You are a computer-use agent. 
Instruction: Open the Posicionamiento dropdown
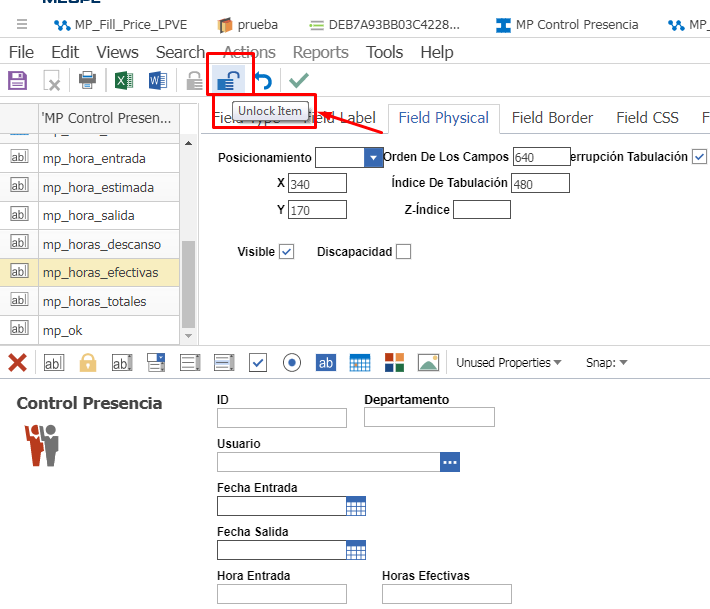[374, 157]
